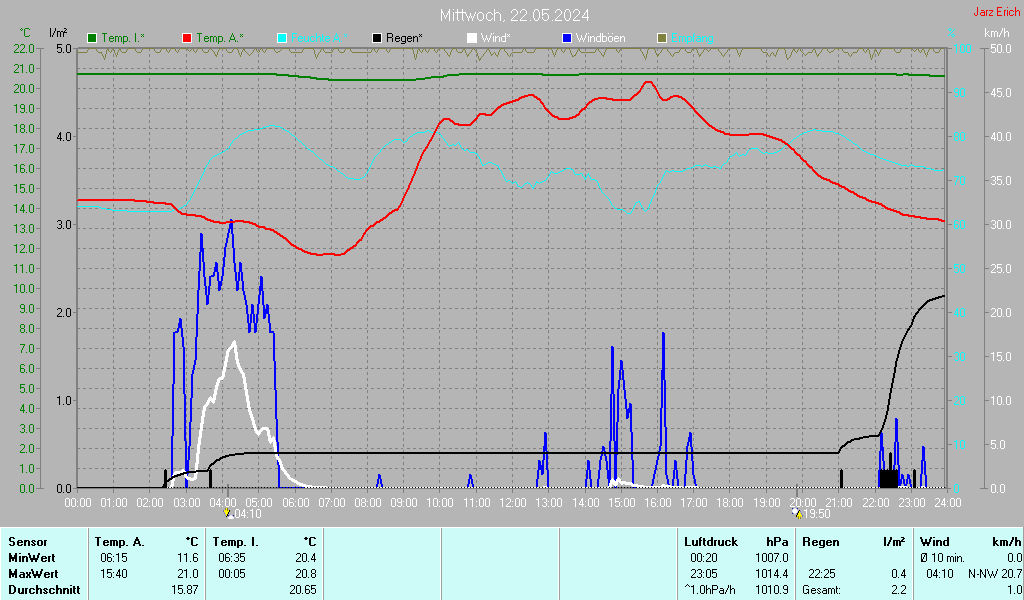Click the 18:00 time axis label

(730, 501)
